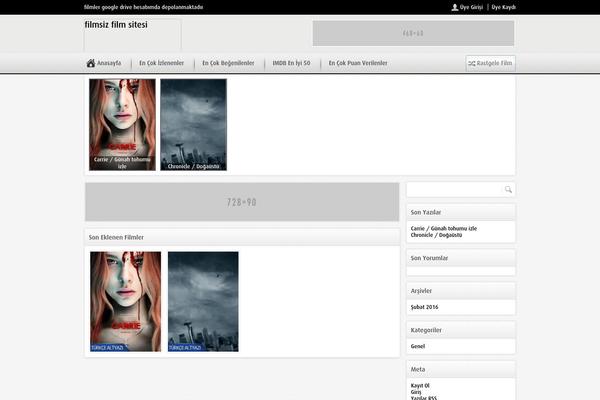Click the Meta sidebar heading
Image resolution: width=600 pixels, height=400 pixels.
(417, 369)
